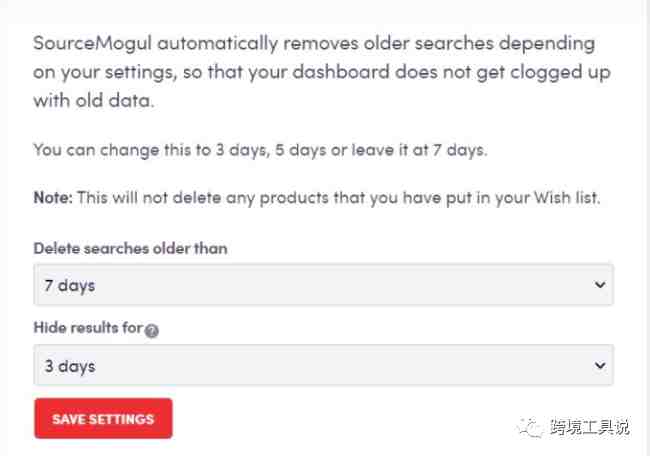The width and height of the screenshot is (650, 456).
Task: Save the settings with the red button
Action: [103, 418]
